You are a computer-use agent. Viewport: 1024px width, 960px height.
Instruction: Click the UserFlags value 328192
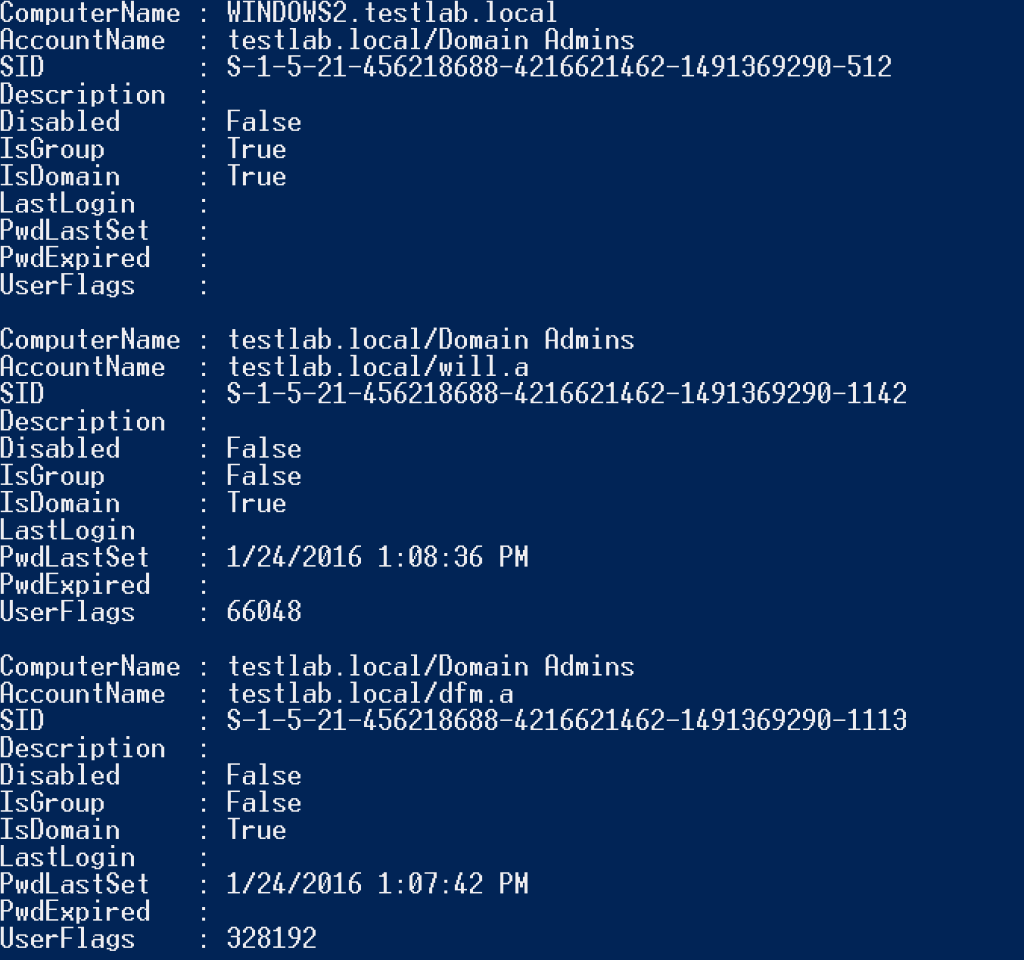tap(271, 939)
